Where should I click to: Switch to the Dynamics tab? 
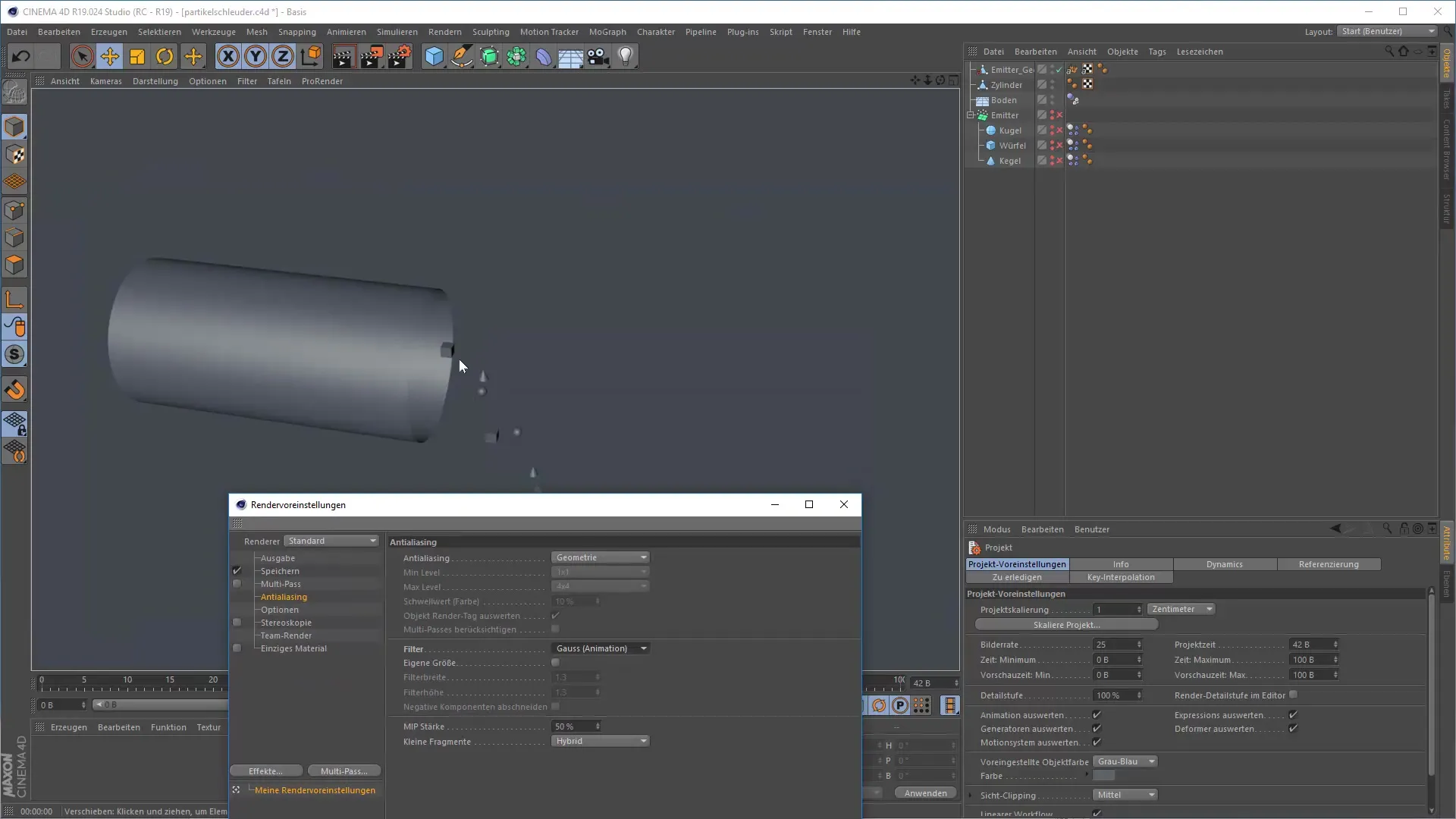pos(1224,564)
